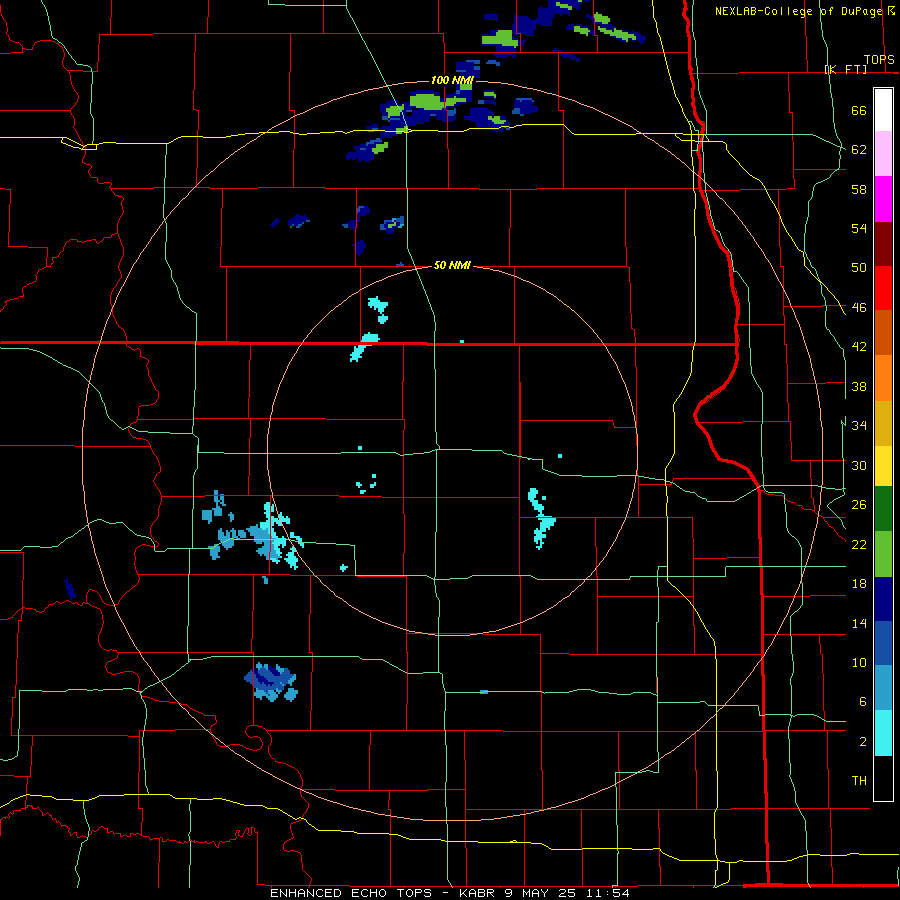The height and width of the screenshot is (900, 900).
Task: Select the dark green legend swatch
Action: click(x=883, y=510)
